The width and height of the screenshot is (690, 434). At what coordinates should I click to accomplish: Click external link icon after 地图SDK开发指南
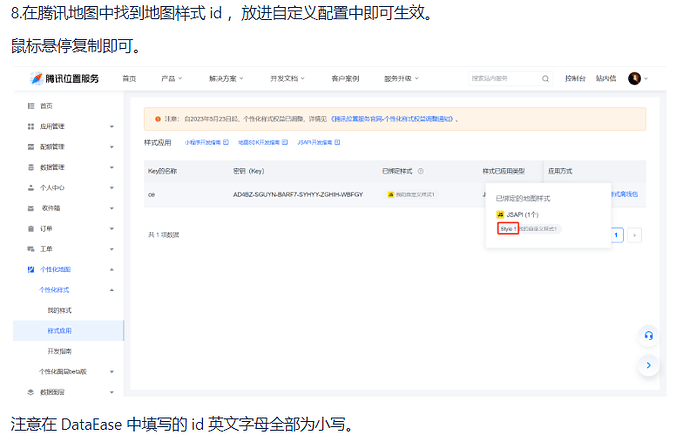point(285,142)
